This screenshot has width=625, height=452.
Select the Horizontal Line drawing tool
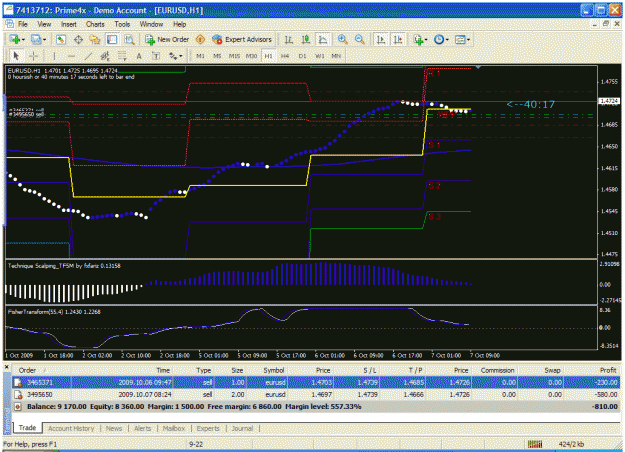71,56
